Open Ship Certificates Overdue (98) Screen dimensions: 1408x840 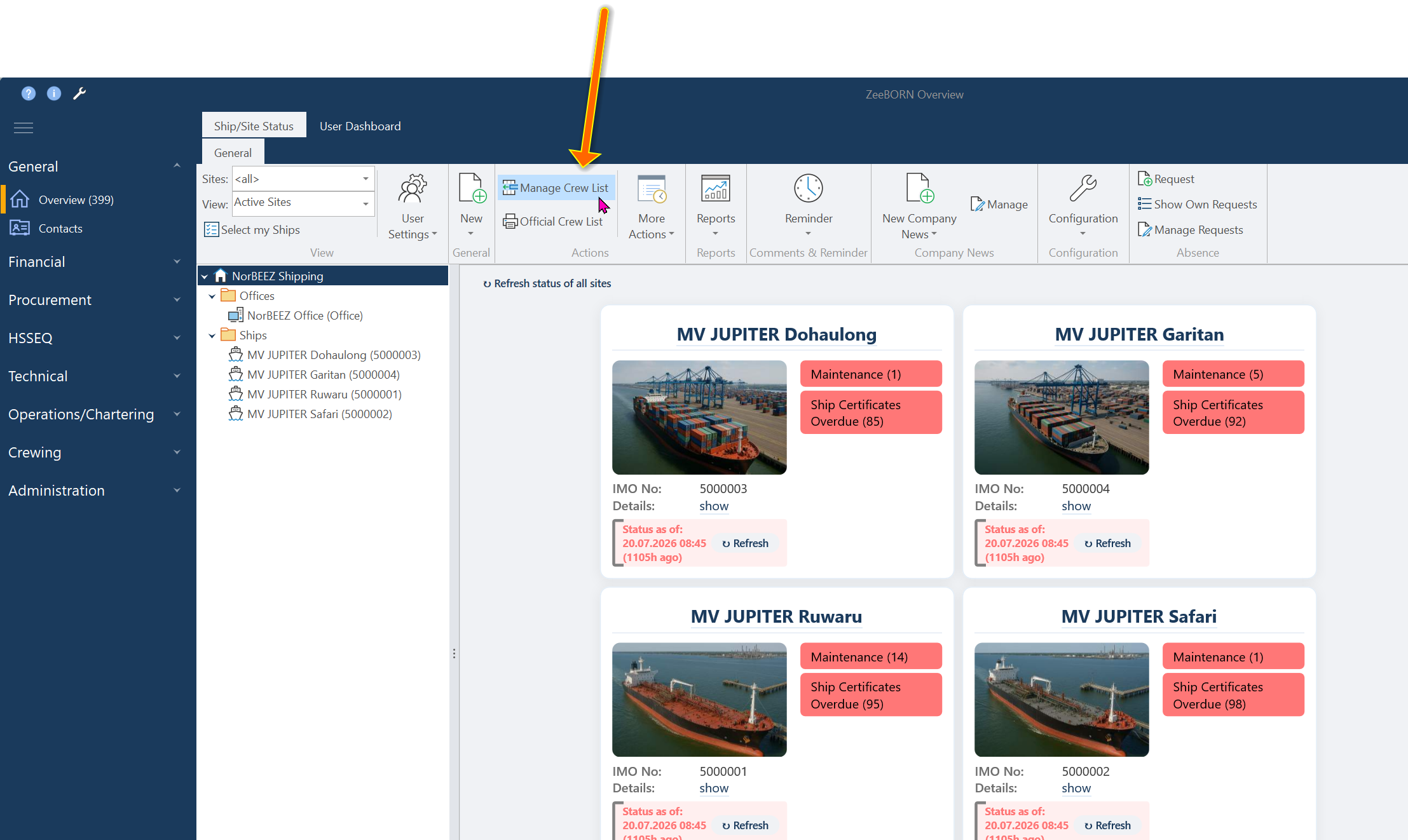(x=1233, y=695)
